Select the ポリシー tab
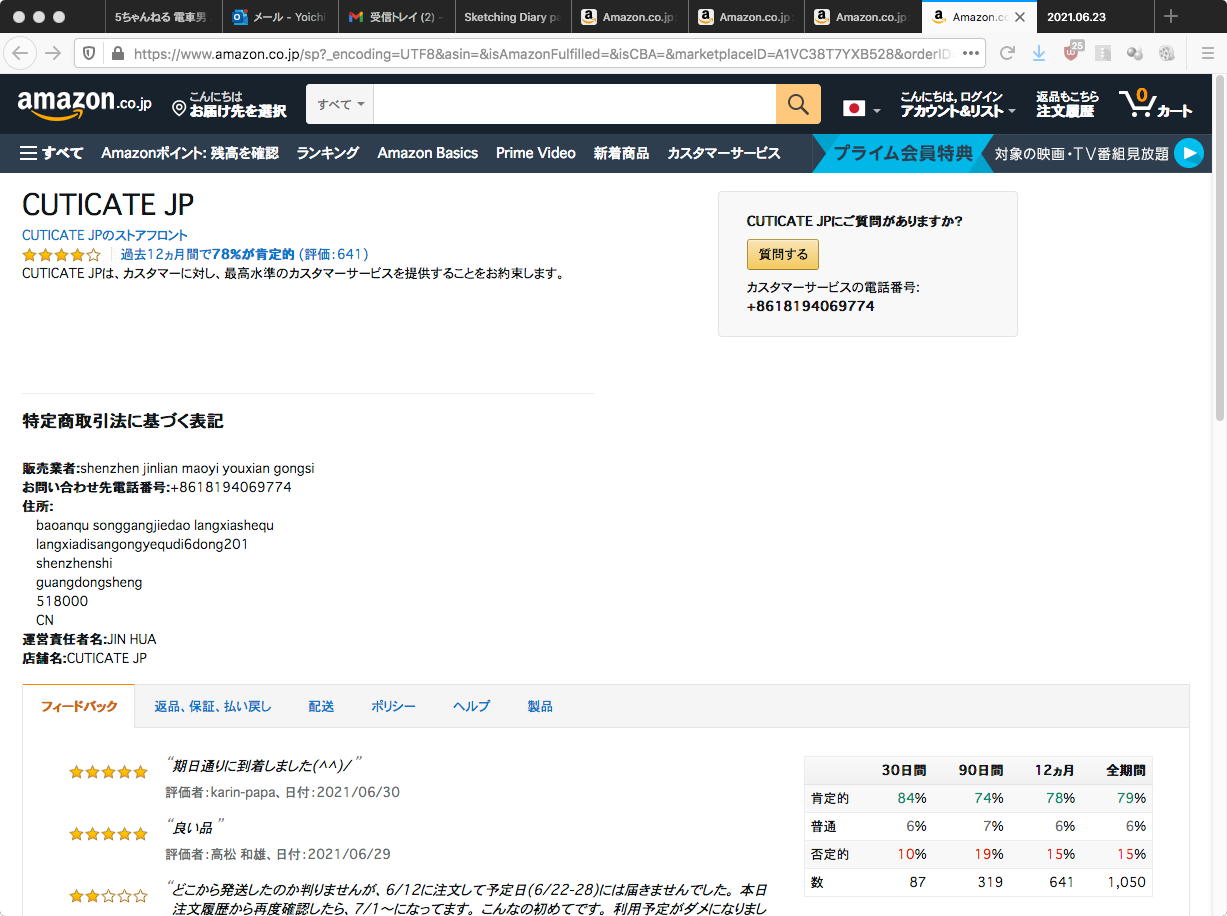This screenshot has height=916, width=1227. point(393,706)
